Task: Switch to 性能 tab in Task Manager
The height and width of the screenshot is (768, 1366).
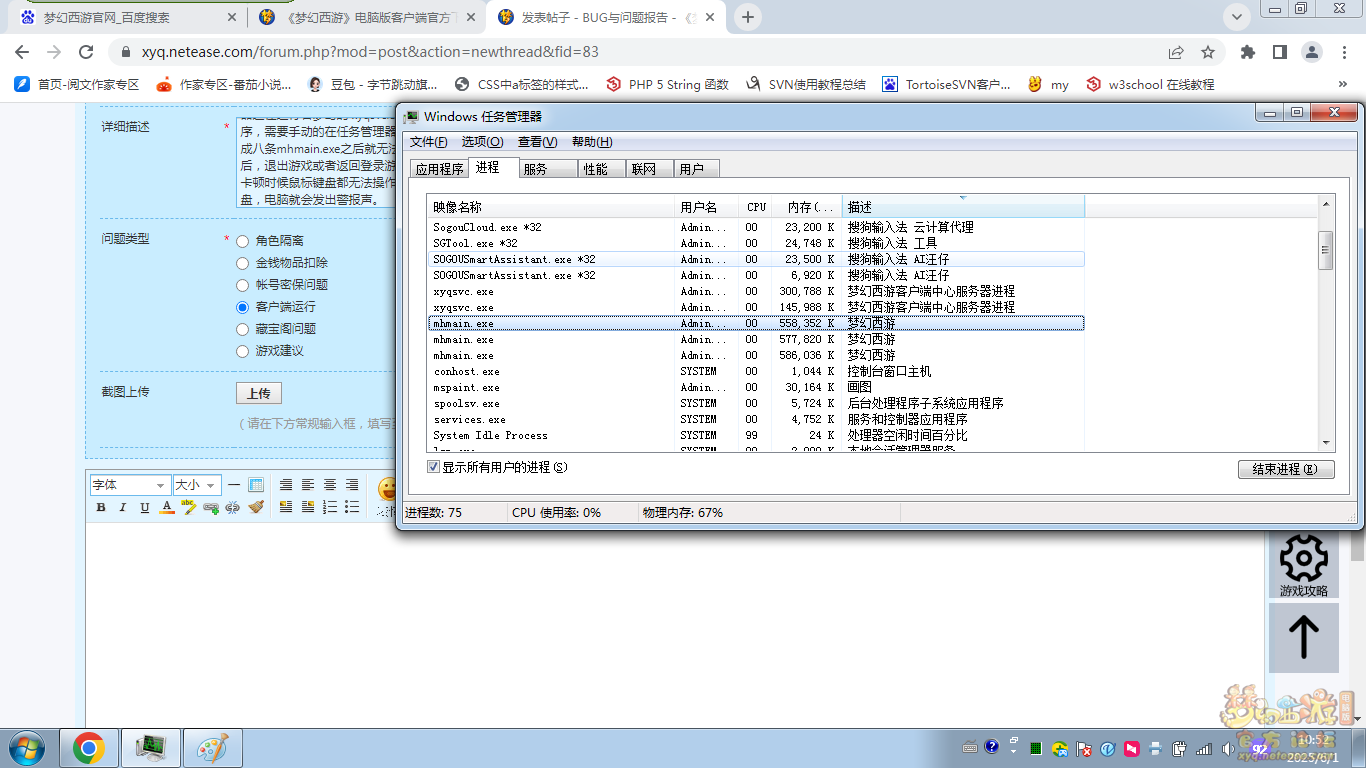Action: pos(600,169)
